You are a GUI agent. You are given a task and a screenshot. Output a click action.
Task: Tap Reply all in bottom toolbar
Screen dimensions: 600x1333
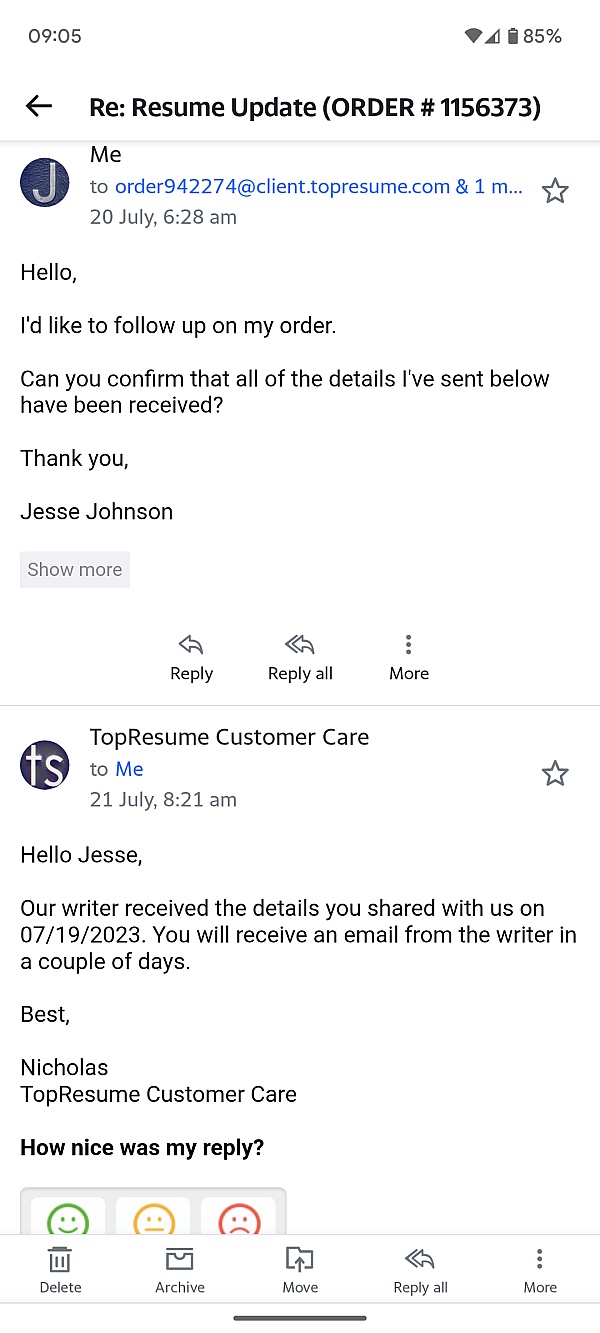420,1270
